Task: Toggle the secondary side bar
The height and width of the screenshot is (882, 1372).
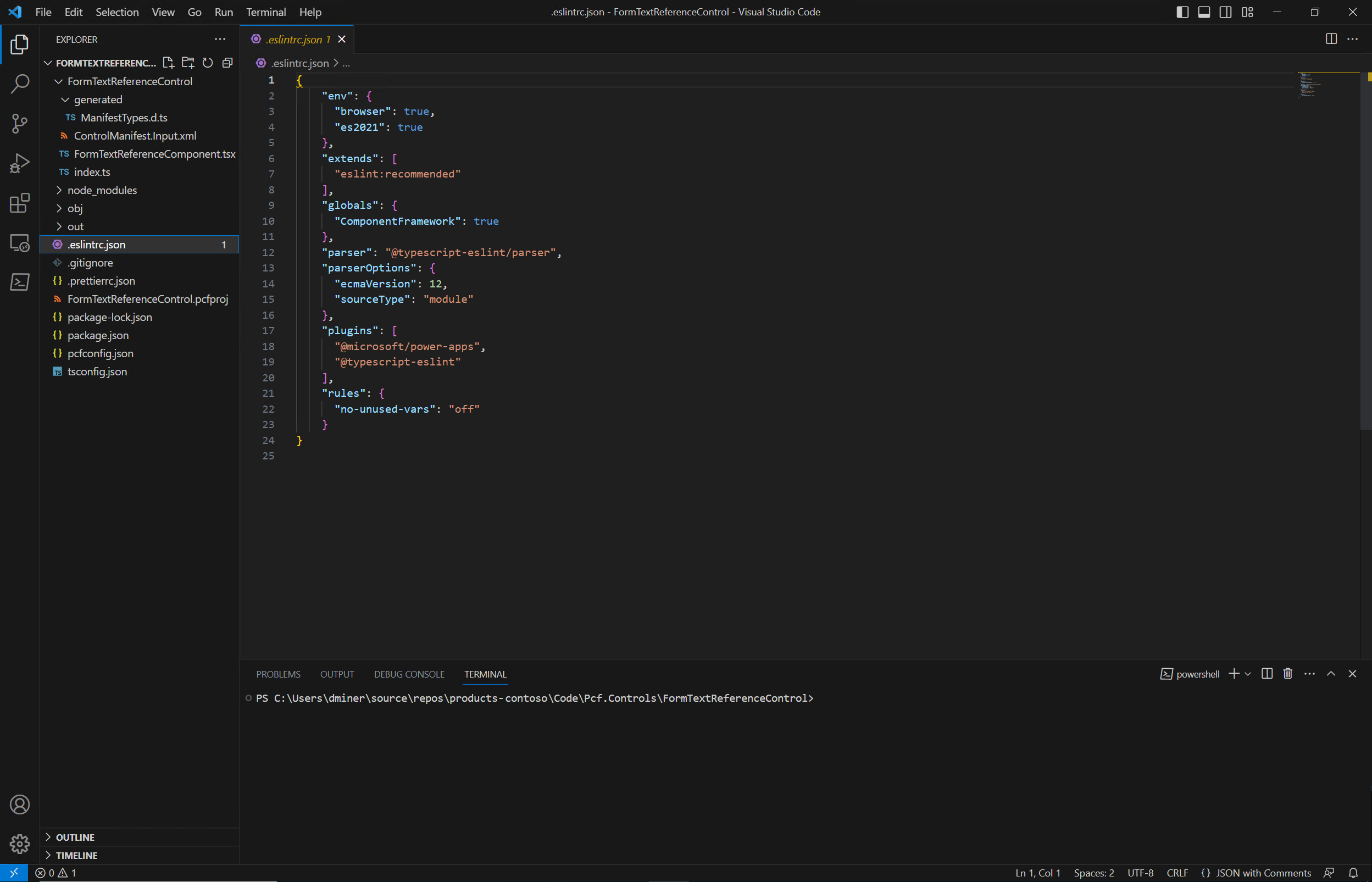Action: (x=1225, y=12)
